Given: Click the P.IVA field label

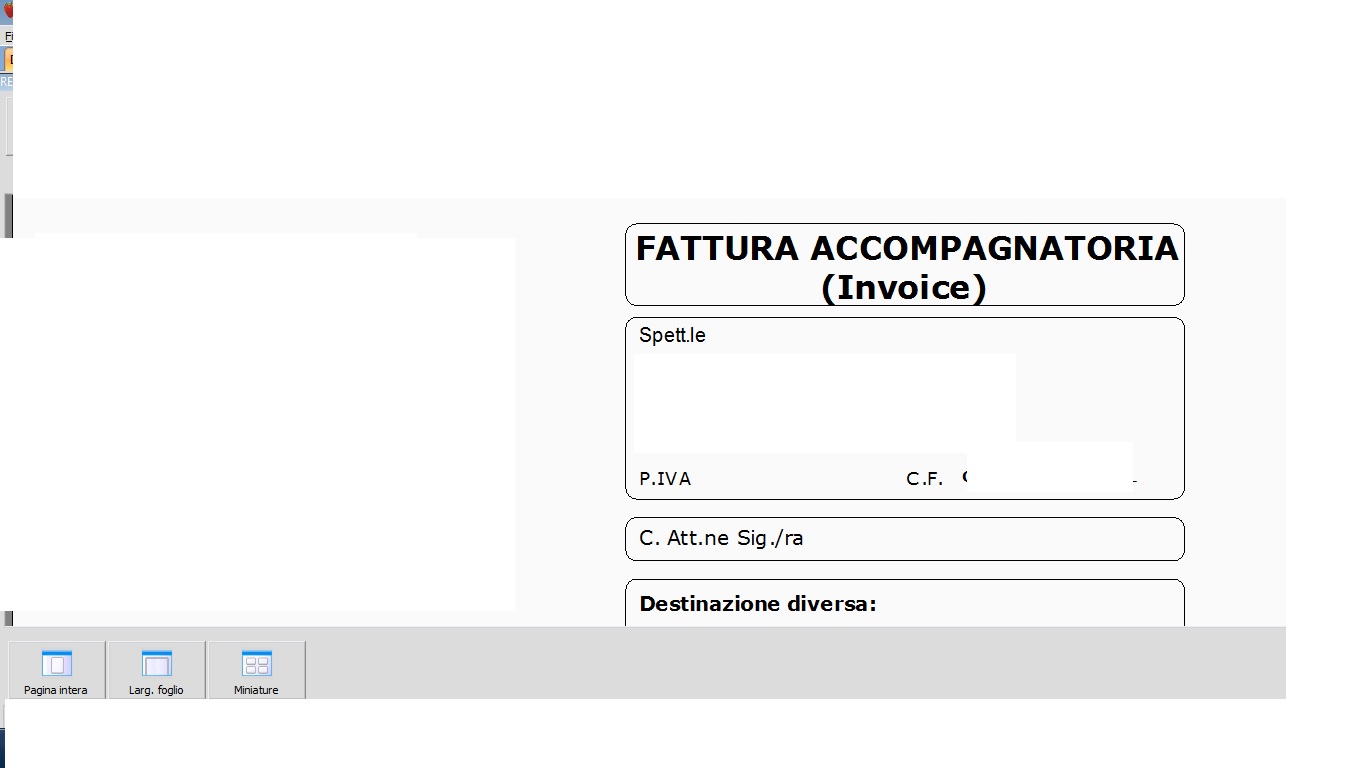Looking at the screenshot, I should [665, 479].
